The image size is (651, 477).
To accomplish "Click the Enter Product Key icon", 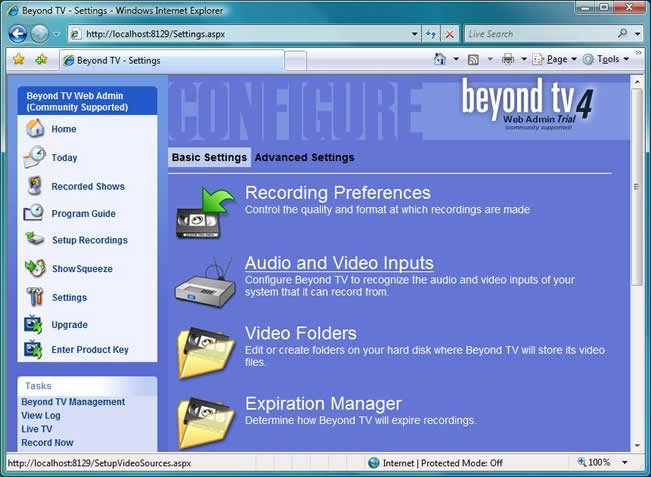I will pyautogui.click(x=34, y=350).
